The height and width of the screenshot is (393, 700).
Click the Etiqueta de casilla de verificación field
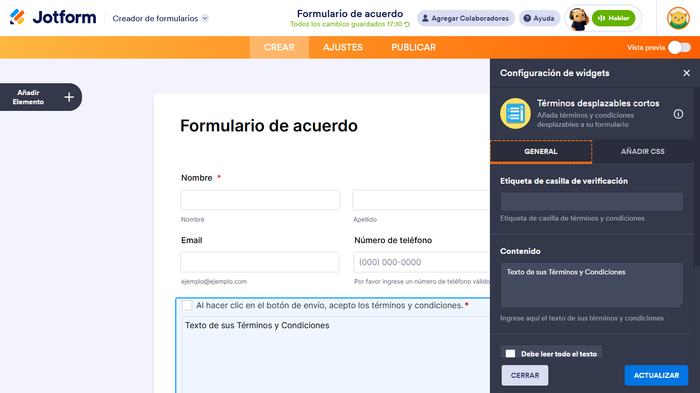point(592,201)
